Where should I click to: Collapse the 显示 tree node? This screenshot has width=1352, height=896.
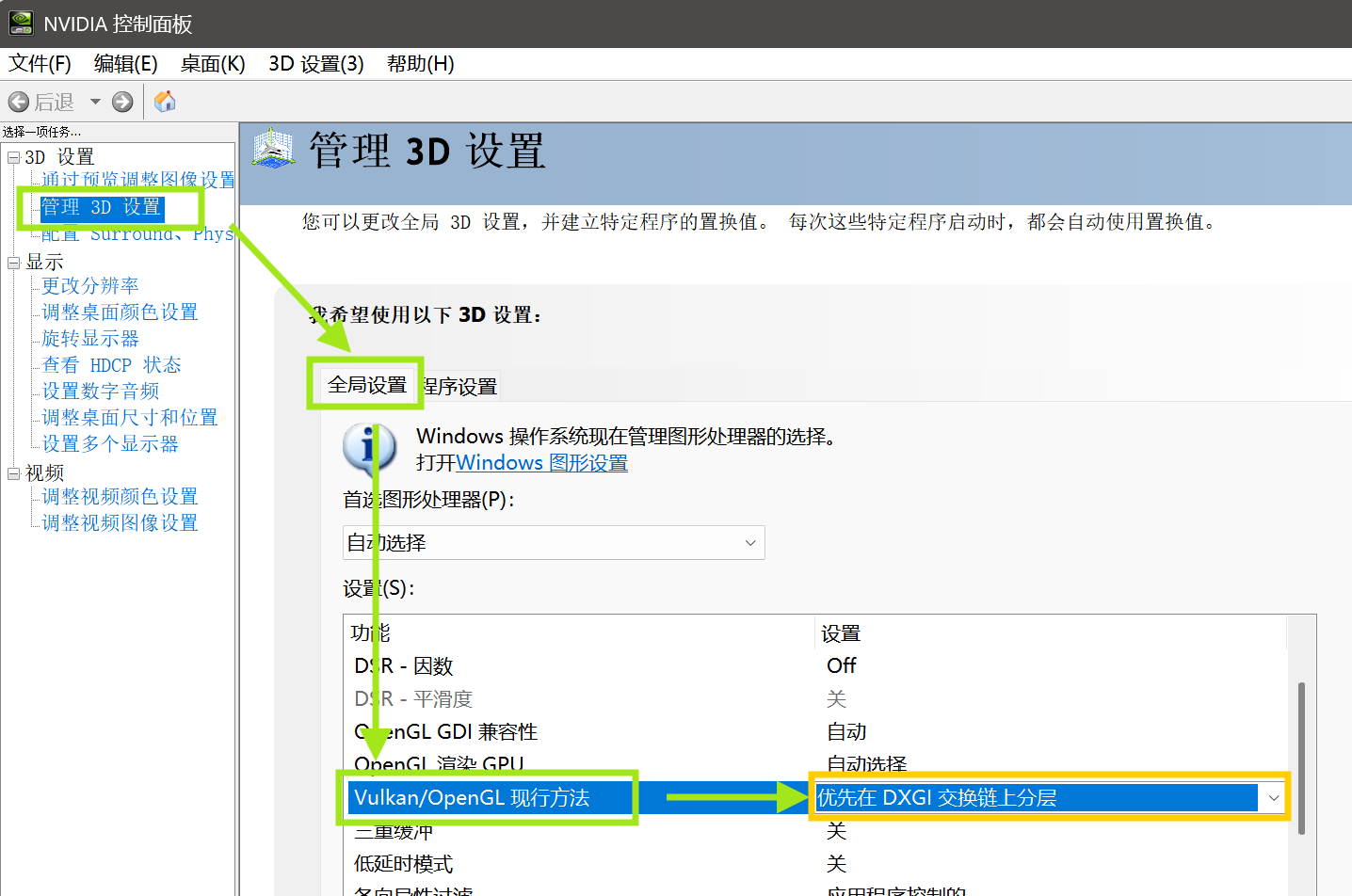pyautogui.click(x=14, y=263)
